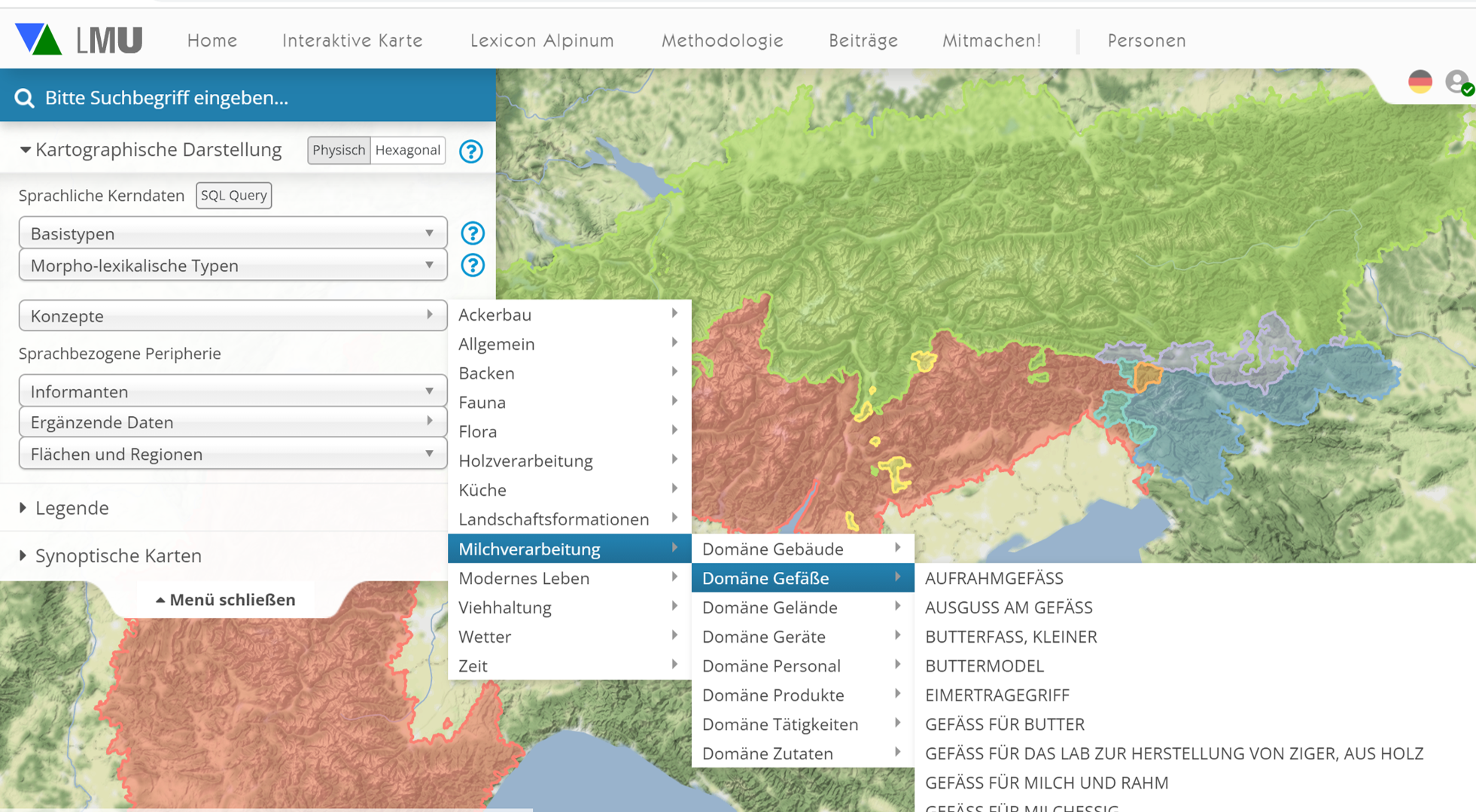Choose Domäne Produkte submenu entry
Image resolution: width=1476 pixels, height=812 pixels.
(773, 695)
